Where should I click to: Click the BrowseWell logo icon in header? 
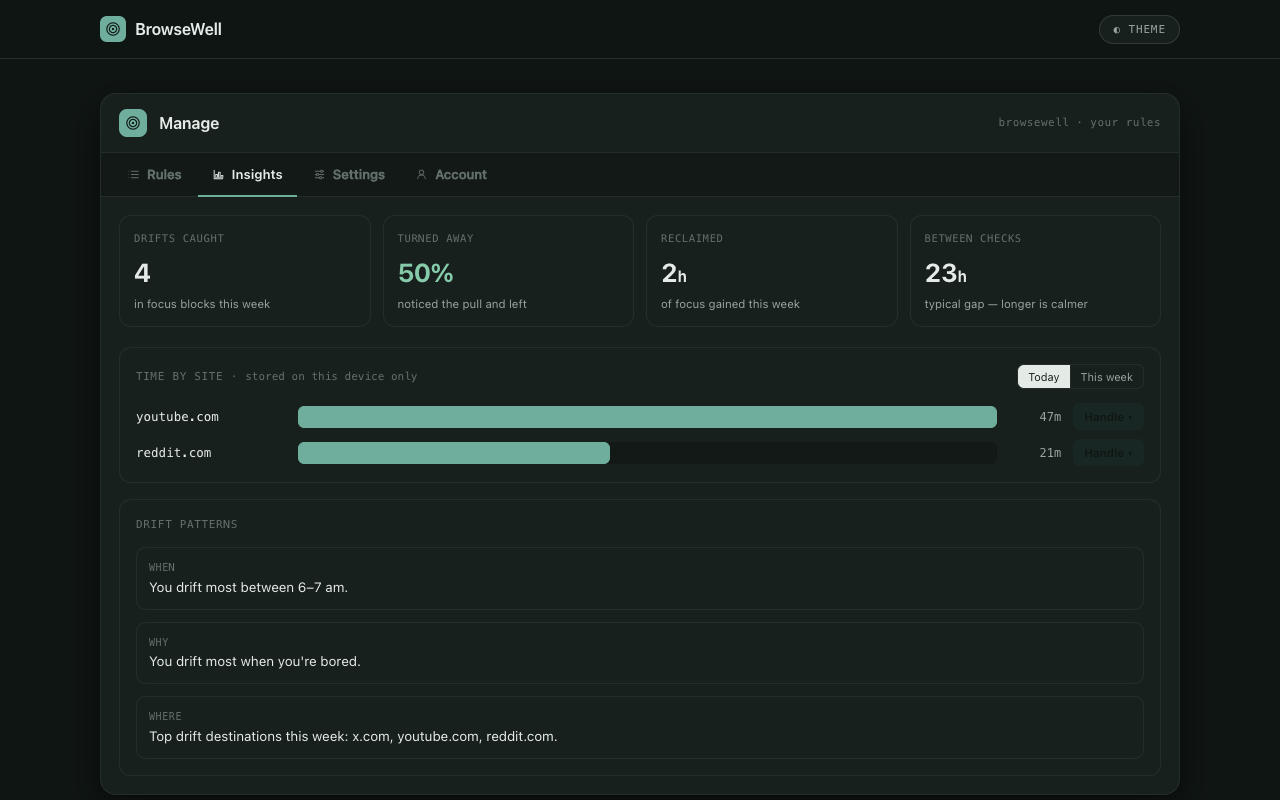pyautogui.click(x=113, y=29)
